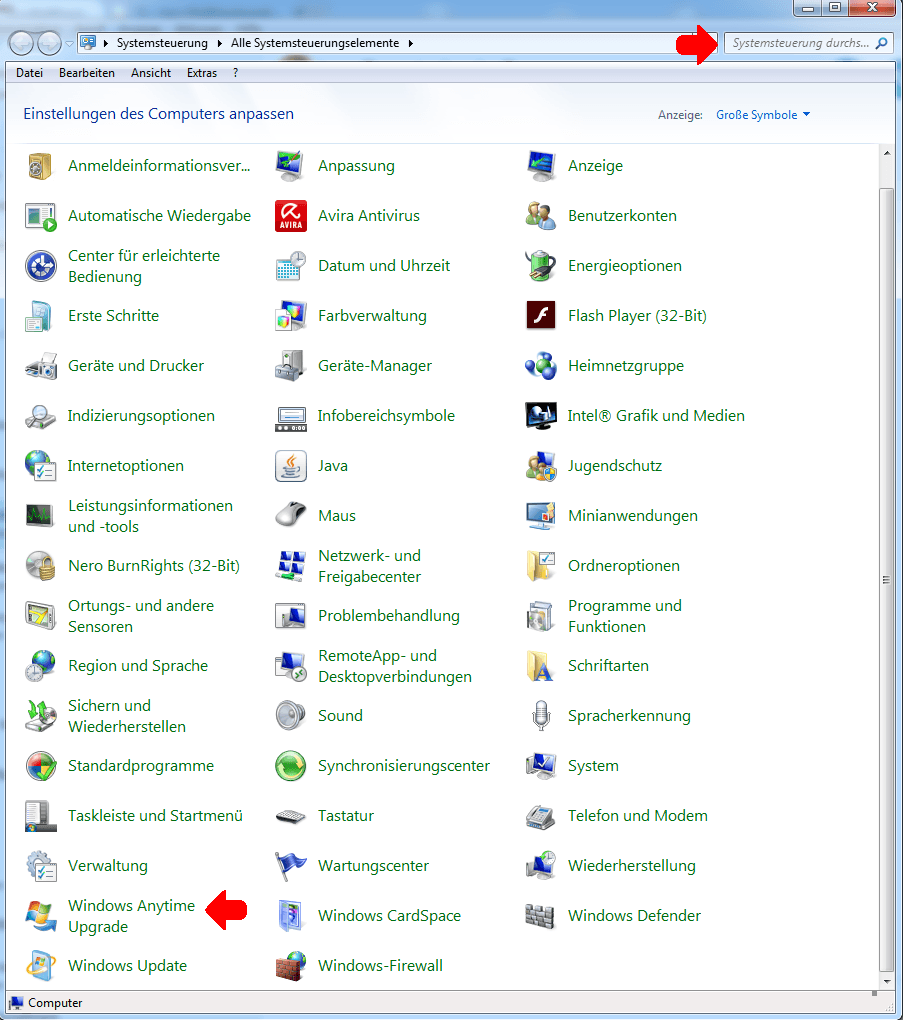Click the Windows-Firewall brick wall icon

pyautogui.click(x=290, y=966)
